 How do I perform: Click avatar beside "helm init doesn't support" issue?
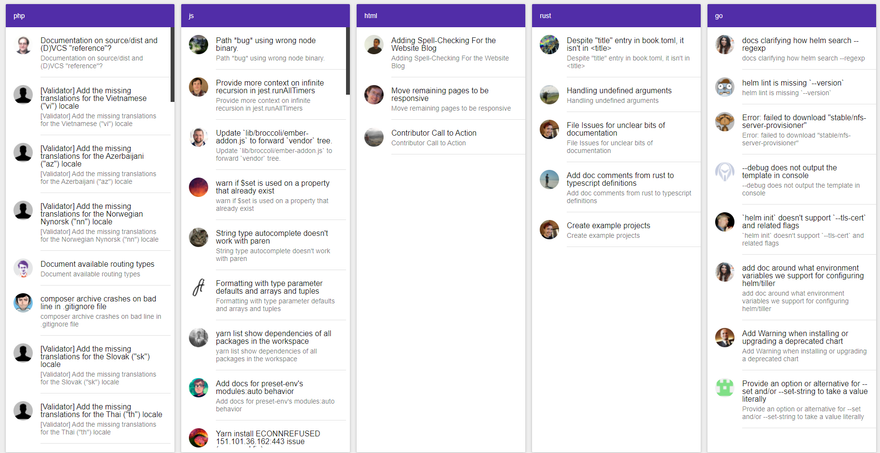pyautogui.click(x=725, y=222)
